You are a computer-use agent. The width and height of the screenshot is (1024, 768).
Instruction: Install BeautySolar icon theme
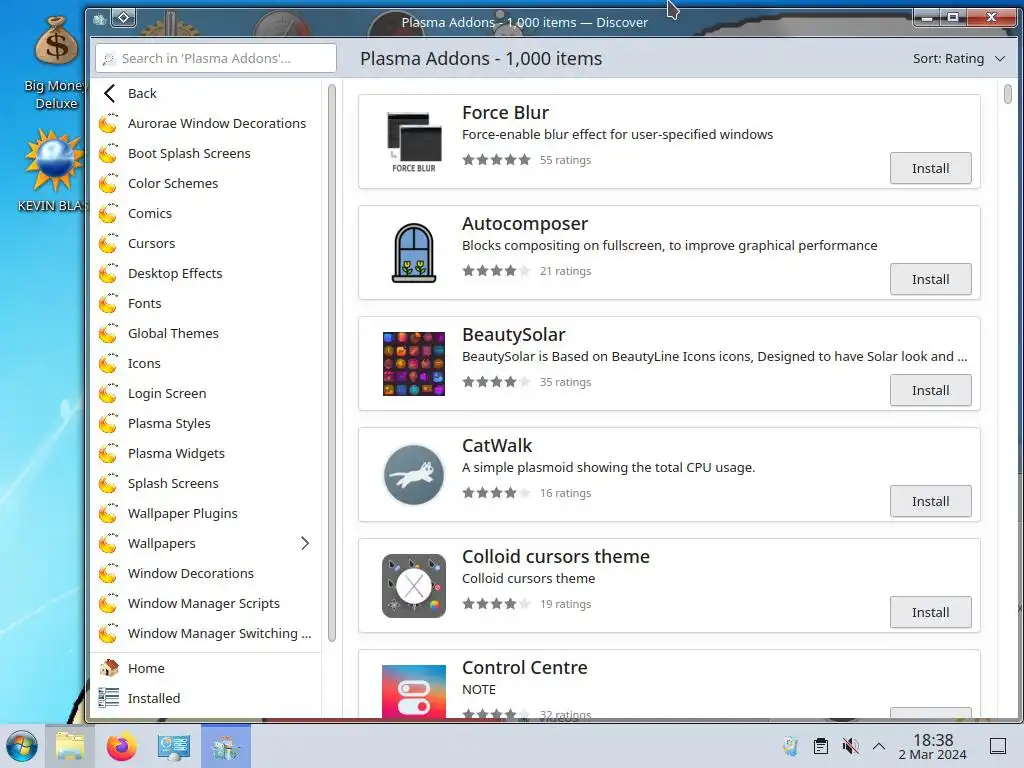coord(930,391)
